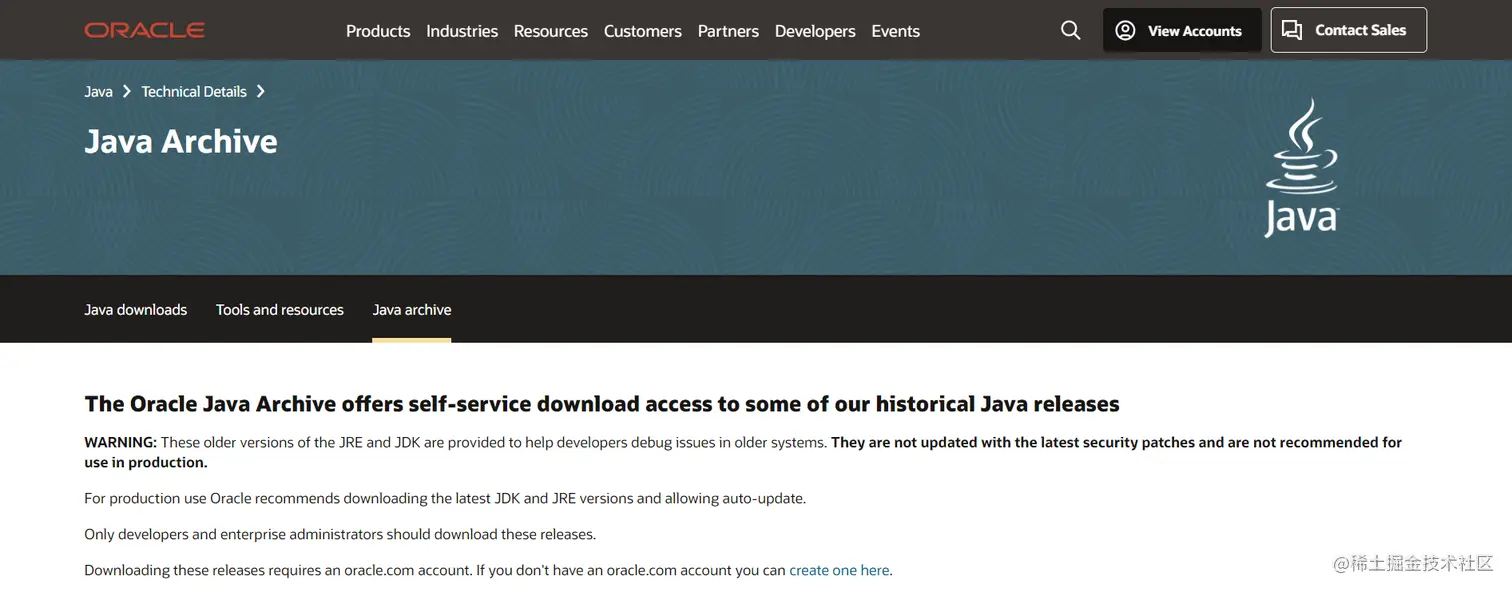Screen dimensions: 1512x592
Task: Click the Oracle logo
Action: (x=145, y=31)
